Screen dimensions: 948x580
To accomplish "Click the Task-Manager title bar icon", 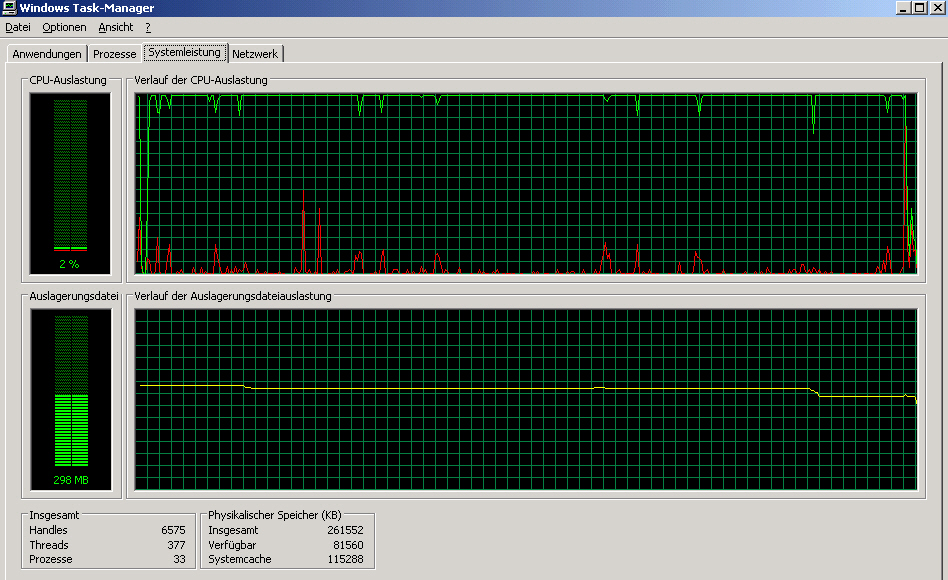I will [9, 8].
